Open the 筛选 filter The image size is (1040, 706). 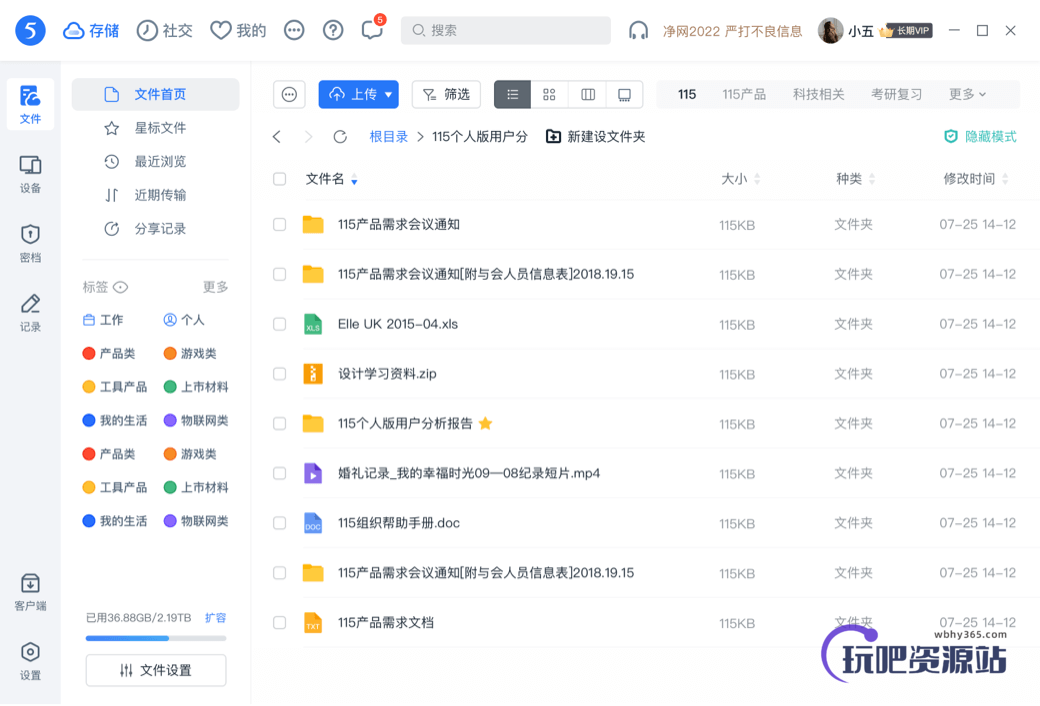point(446,94)
